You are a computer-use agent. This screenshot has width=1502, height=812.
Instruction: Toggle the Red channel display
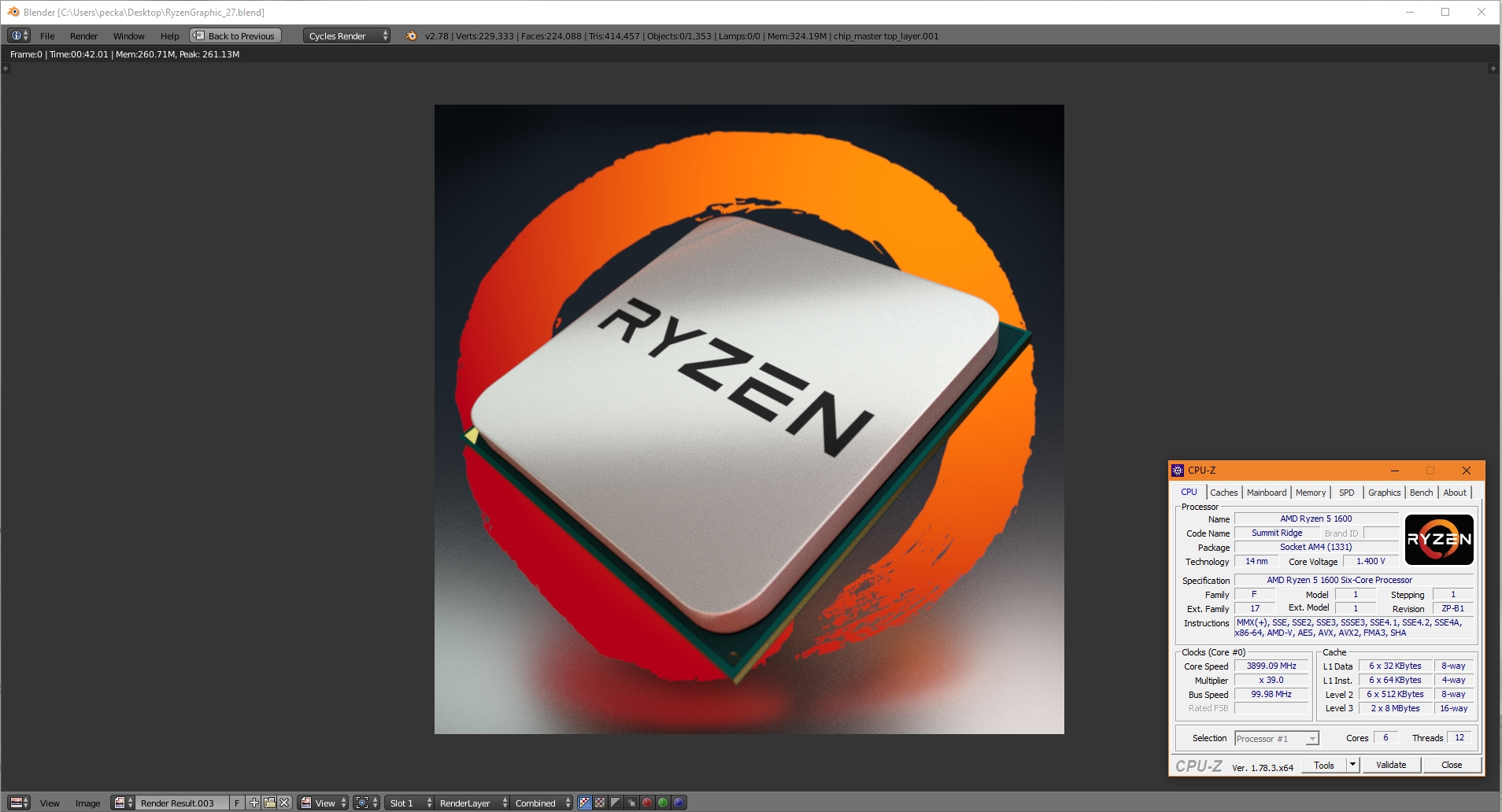[x=647, y=803]
